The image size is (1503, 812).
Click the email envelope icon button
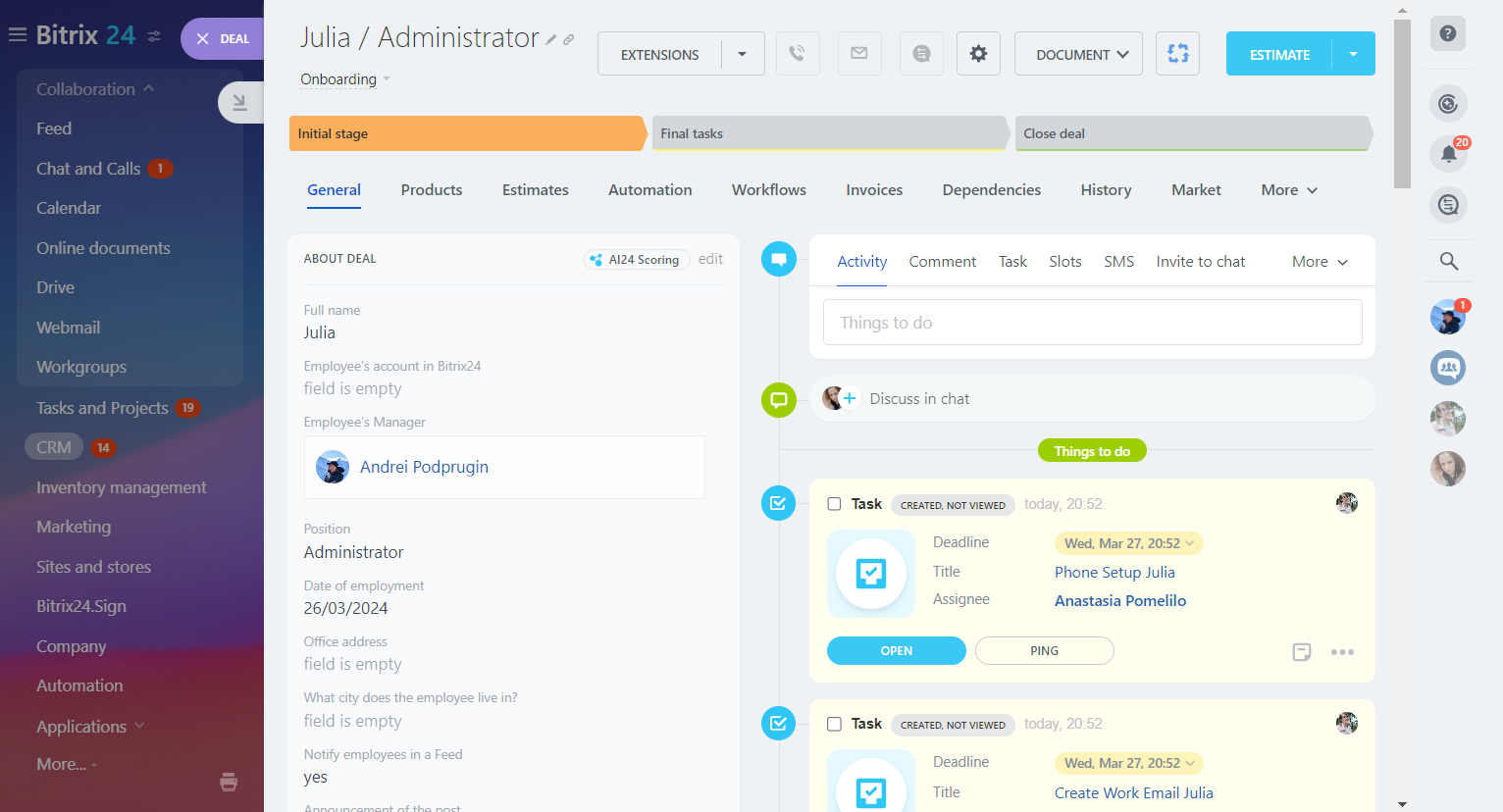pos(859,54)
